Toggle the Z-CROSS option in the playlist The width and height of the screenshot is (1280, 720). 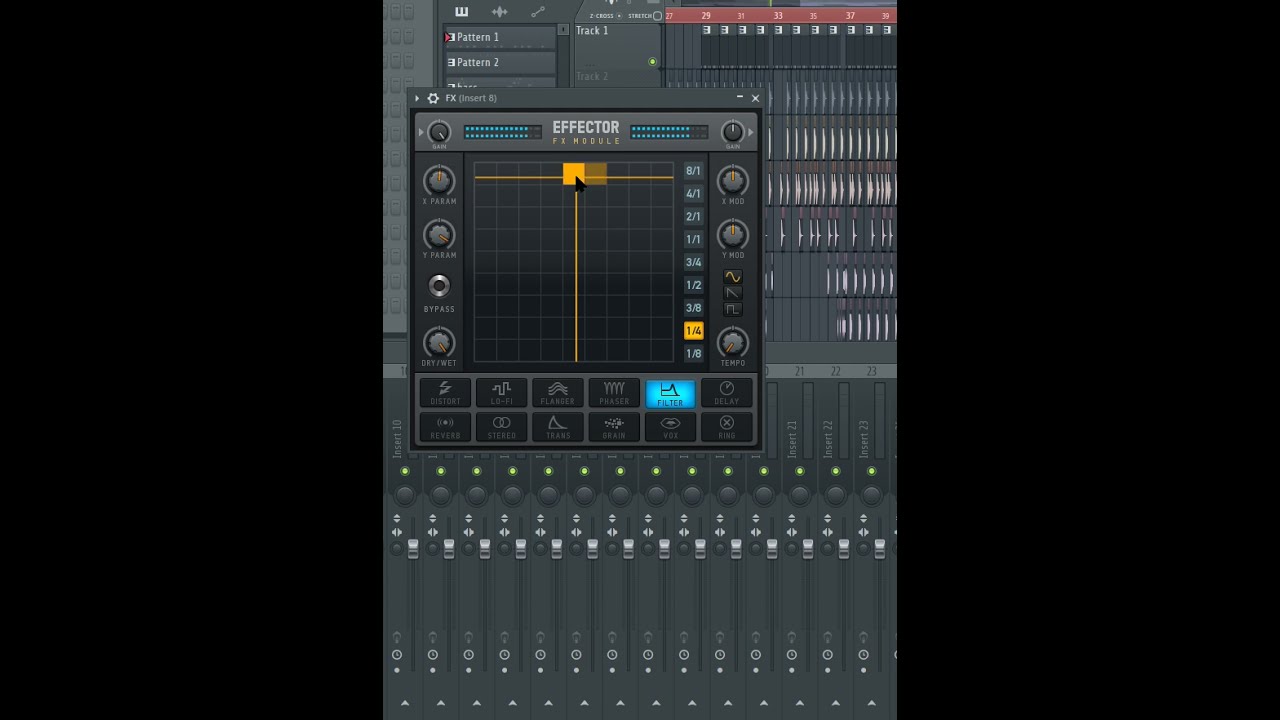(619, 16)
